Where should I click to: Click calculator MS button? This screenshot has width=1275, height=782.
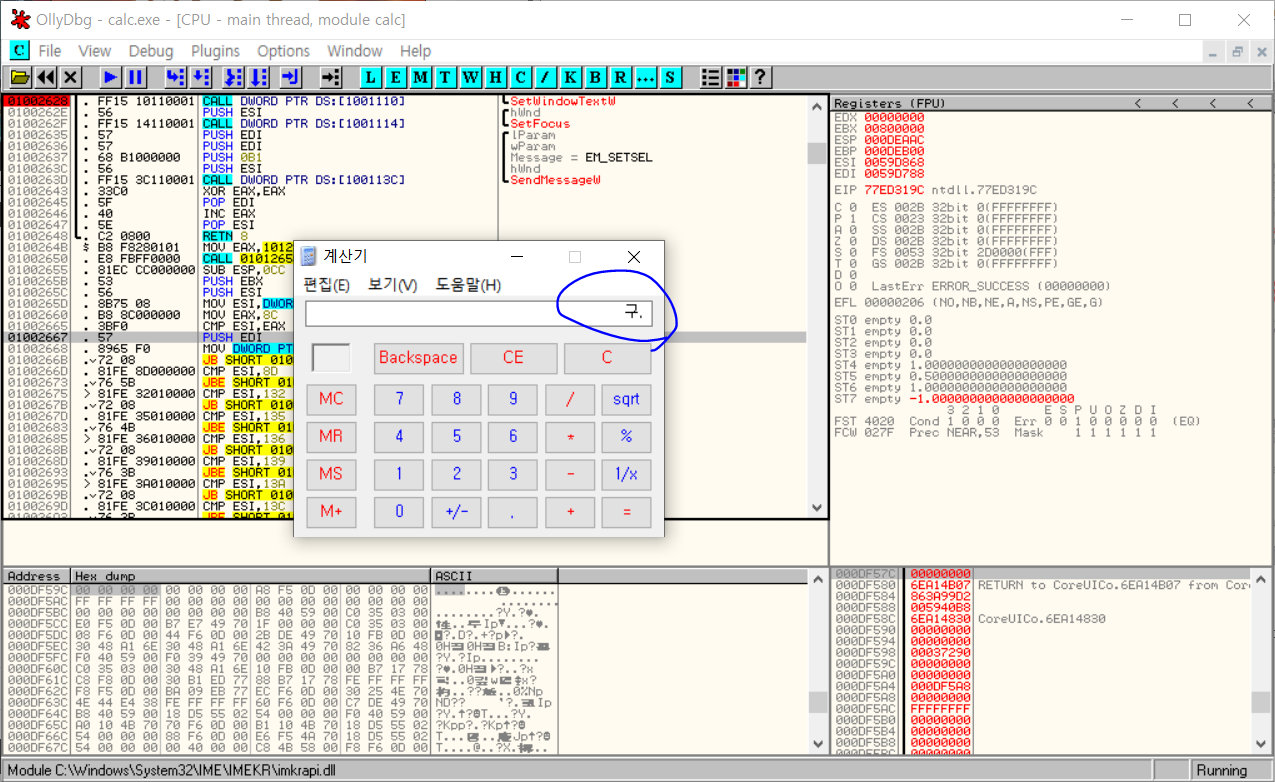click(x=331, y=474)
